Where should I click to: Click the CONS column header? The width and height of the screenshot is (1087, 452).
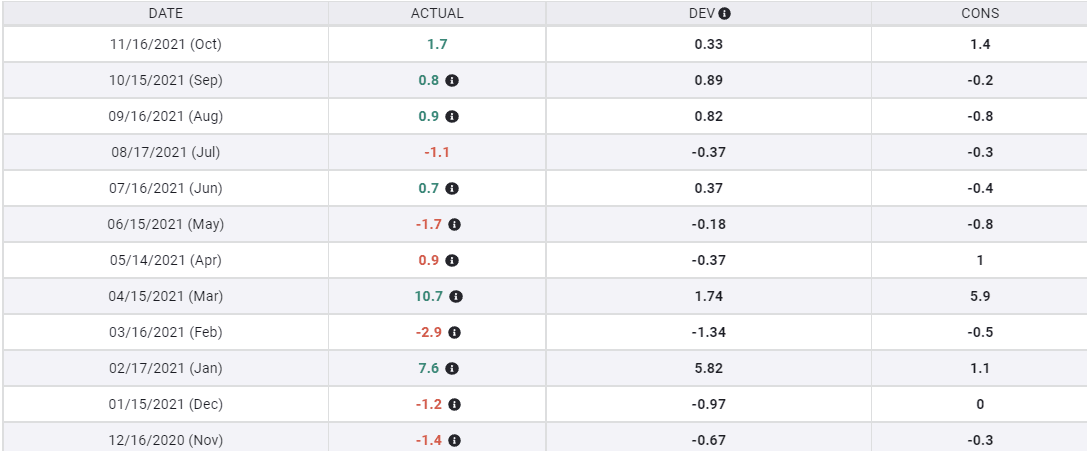pyautogui.click(x=979, y=14)
